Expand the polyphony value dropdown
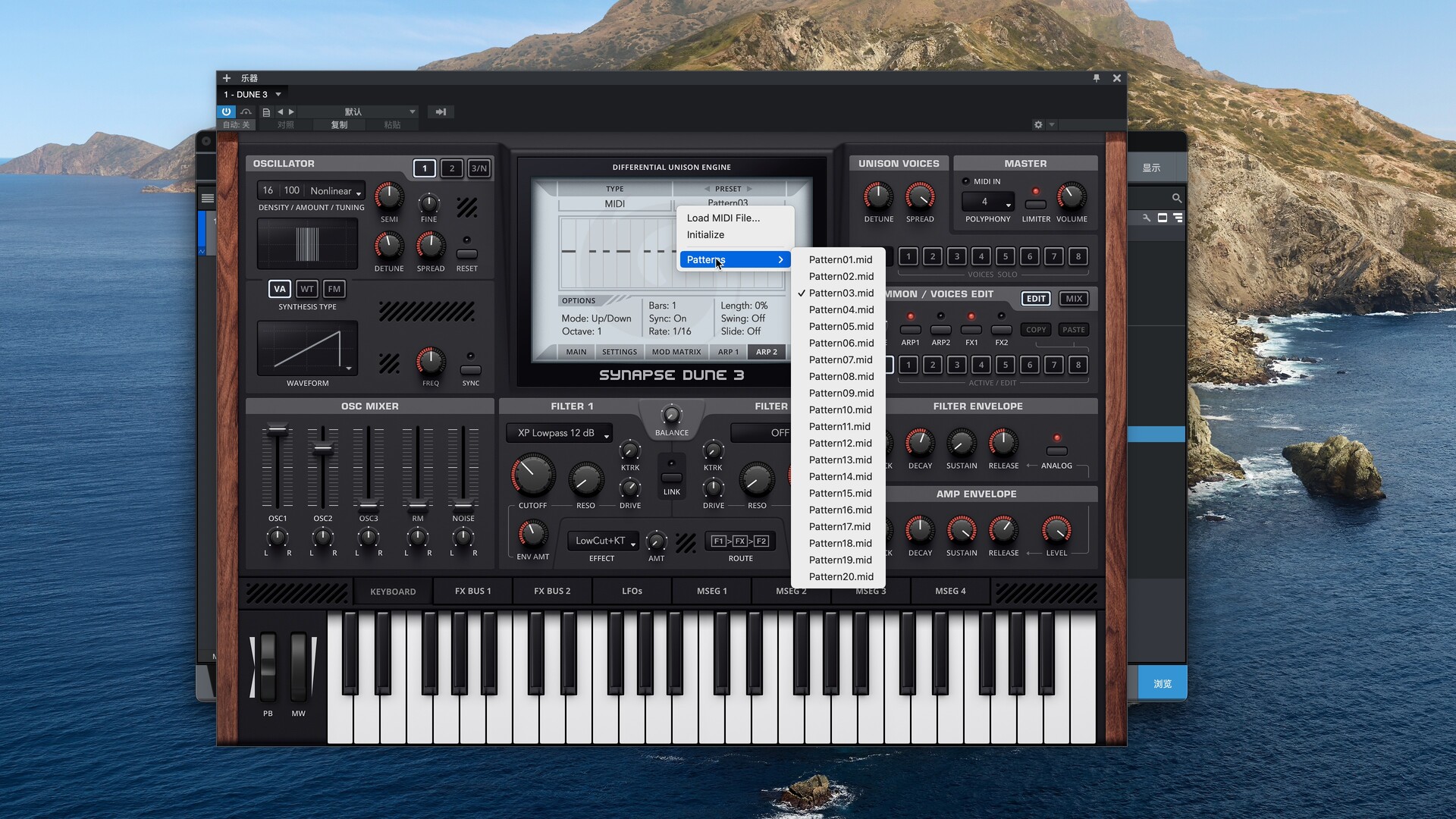Image resolution: width=1456 pixels, height=819 pixels. pos(988,202)
